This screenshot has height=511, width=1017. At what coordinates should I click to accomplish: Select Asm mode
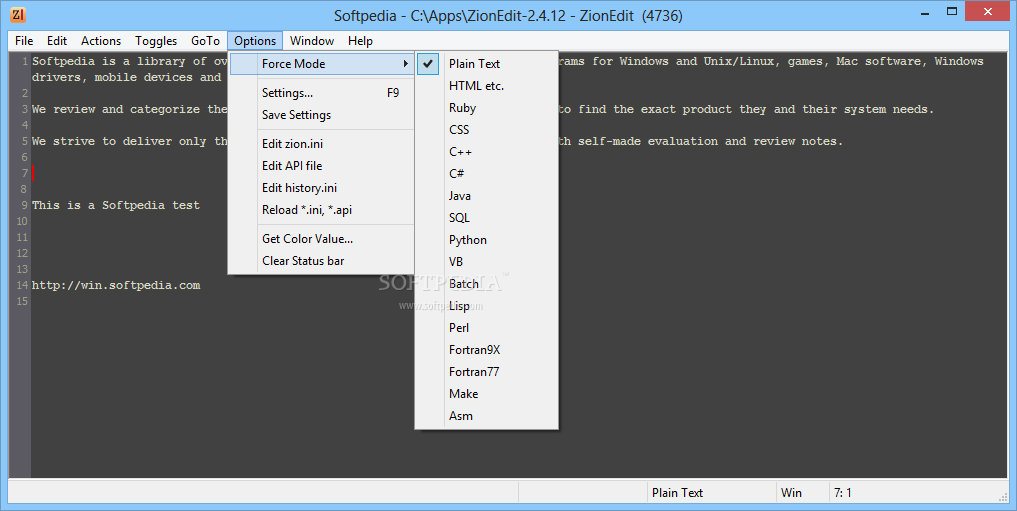(x=486, y=416)
